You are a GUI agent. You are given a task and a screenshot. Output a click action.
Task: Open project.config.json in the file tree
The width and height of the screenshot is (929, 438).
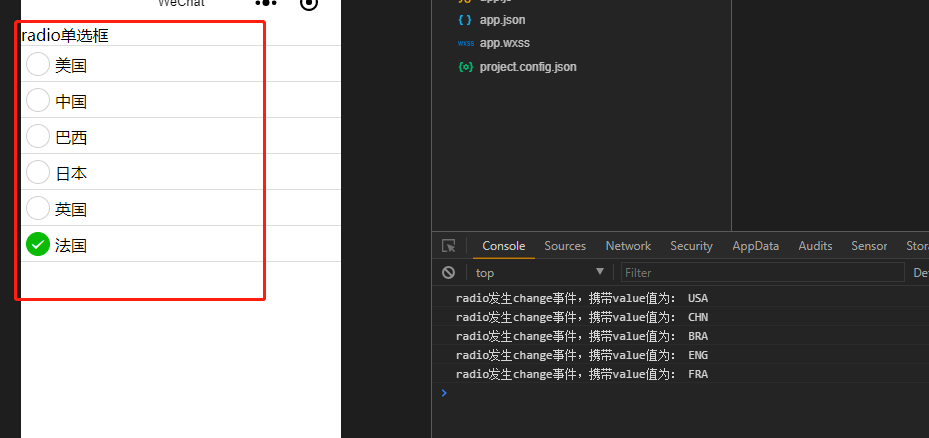528,67
